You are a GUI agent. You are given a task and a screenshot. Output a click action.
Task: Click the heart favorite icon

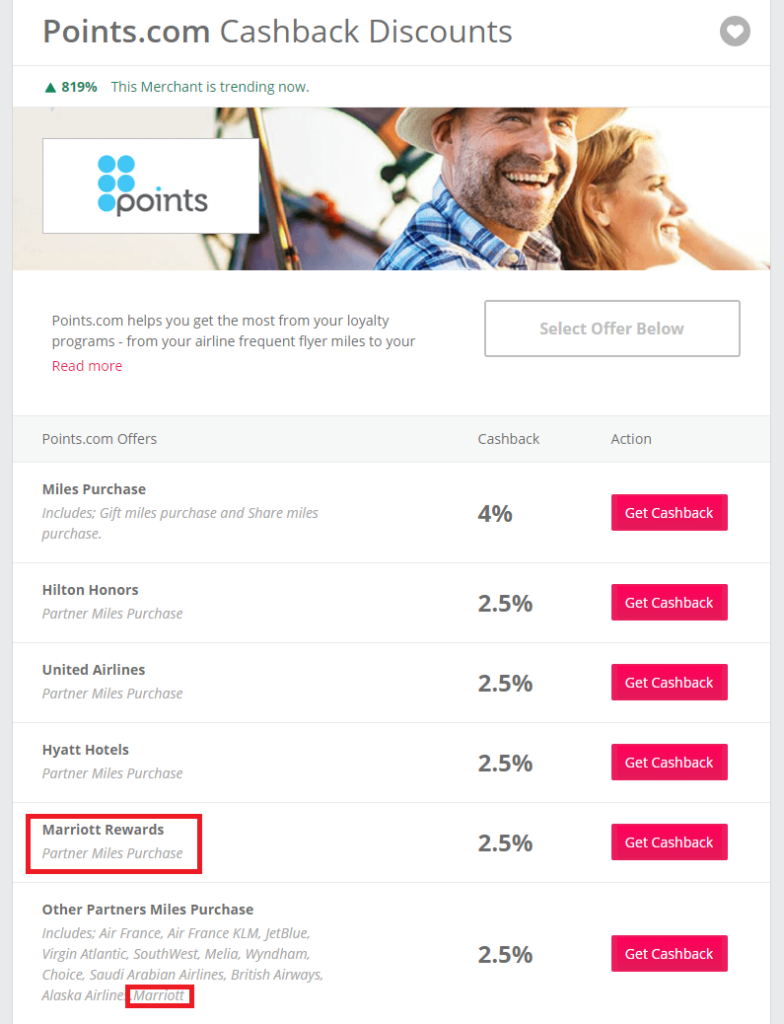[x=735, y=32]
